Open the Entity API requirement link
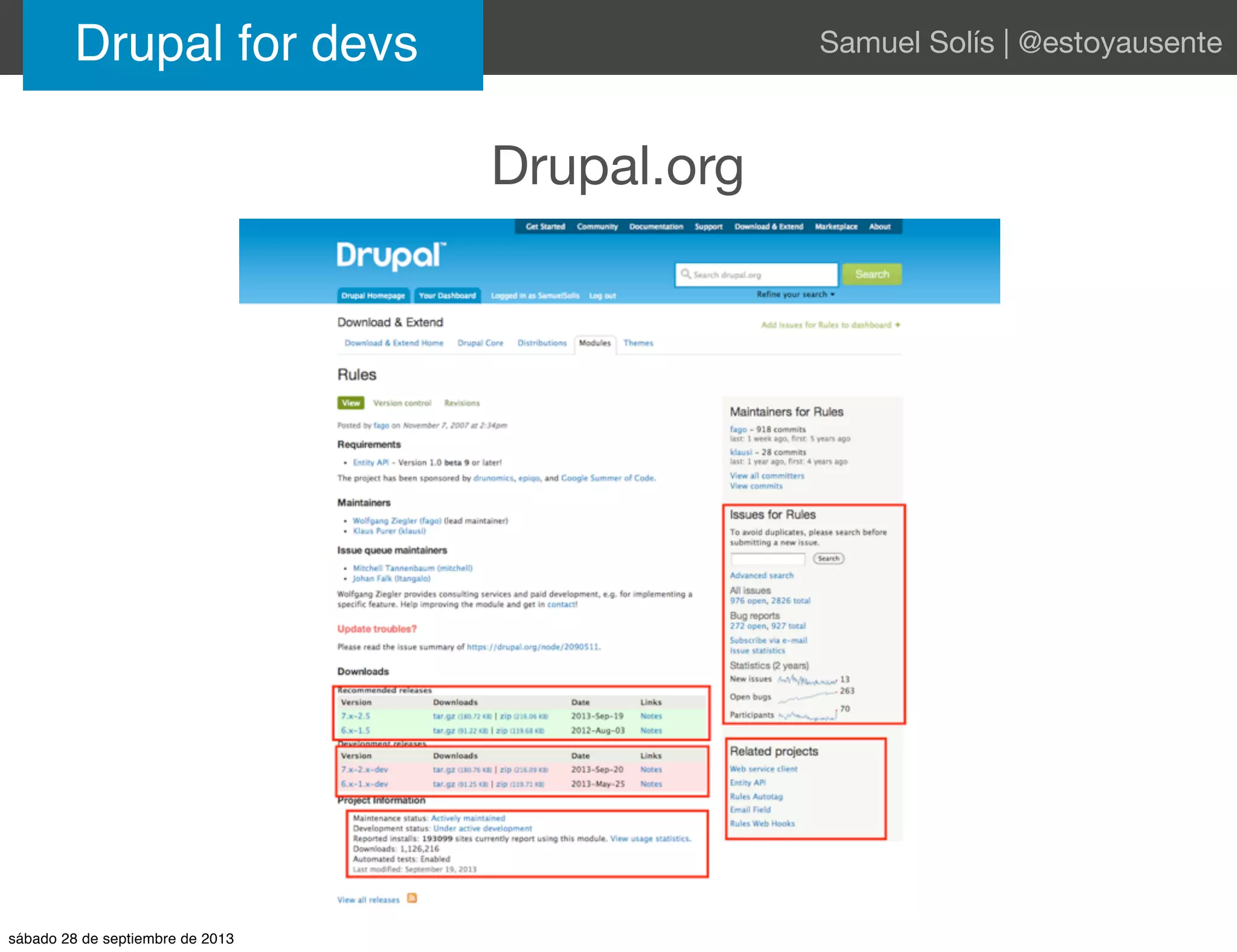 (x=371, y=463)
